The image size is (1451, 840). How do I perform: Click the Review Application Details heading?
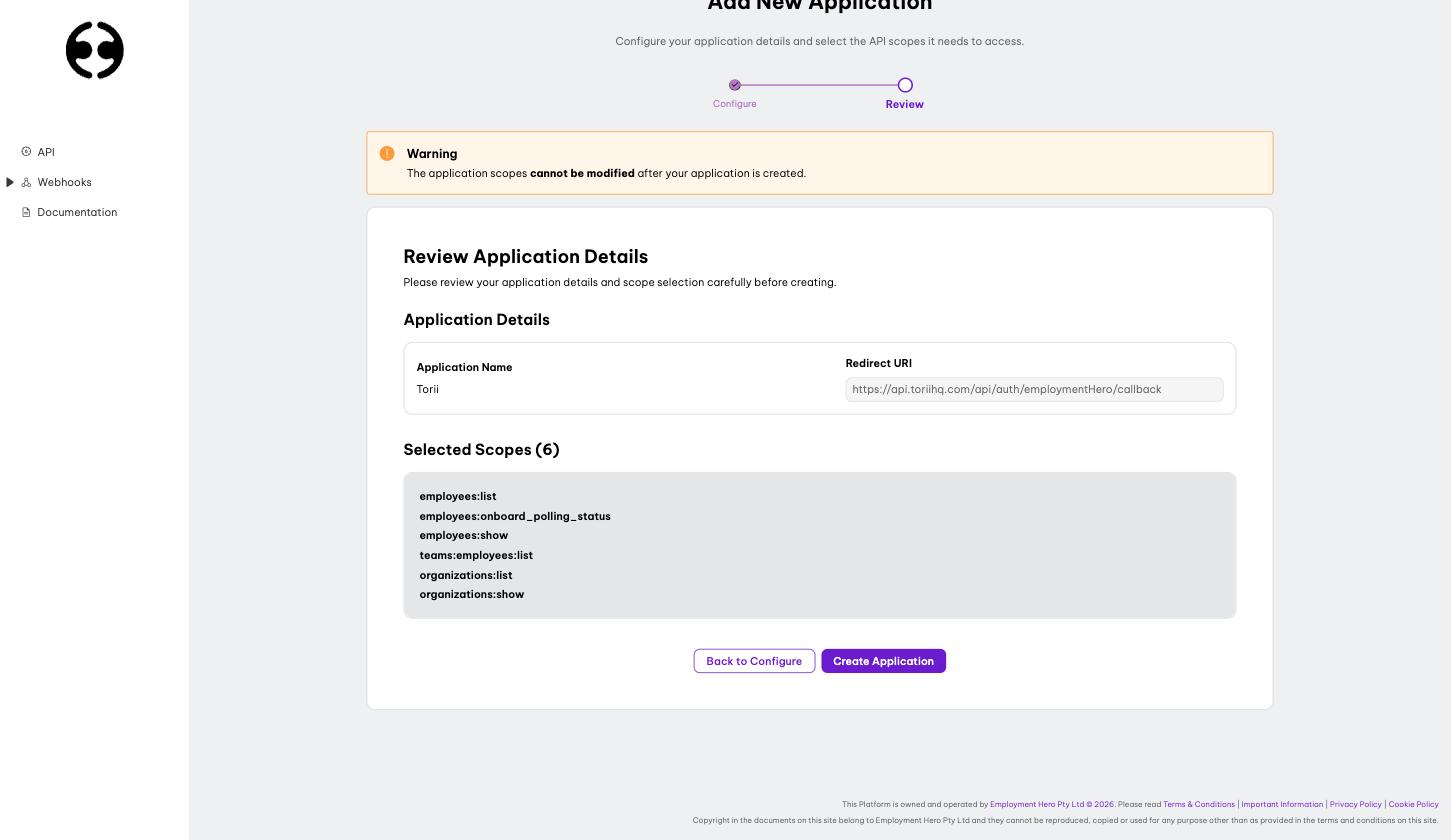526,257
